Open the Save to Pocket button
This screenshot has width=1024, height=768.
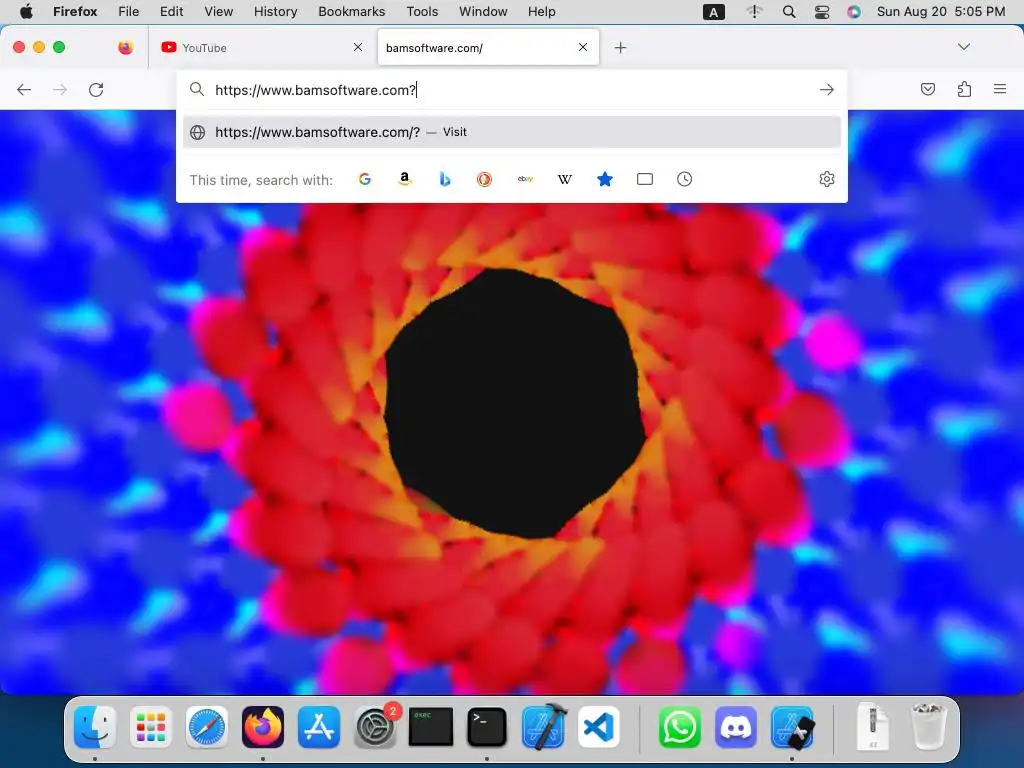[x=927, y=89]
